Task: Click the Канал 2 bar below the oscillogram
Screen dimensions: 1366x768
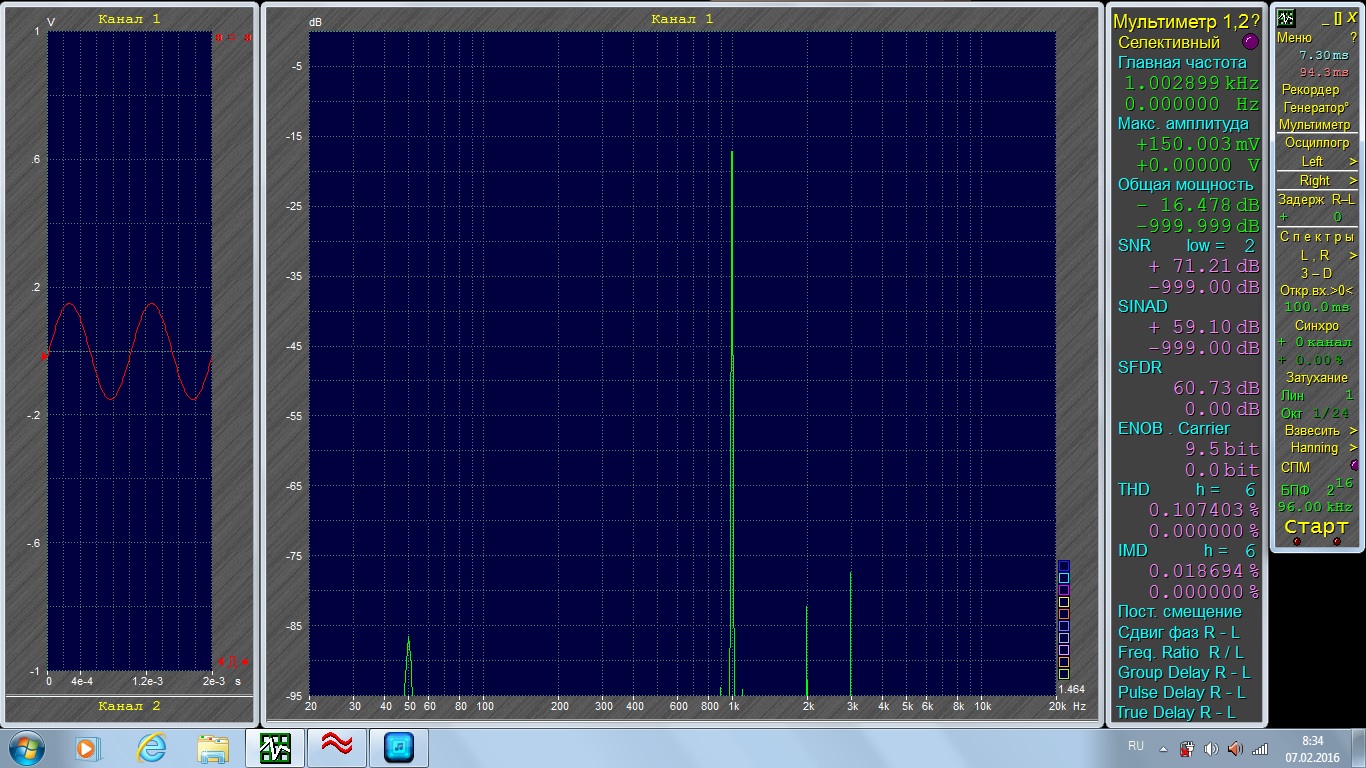Action: (129, 707)
